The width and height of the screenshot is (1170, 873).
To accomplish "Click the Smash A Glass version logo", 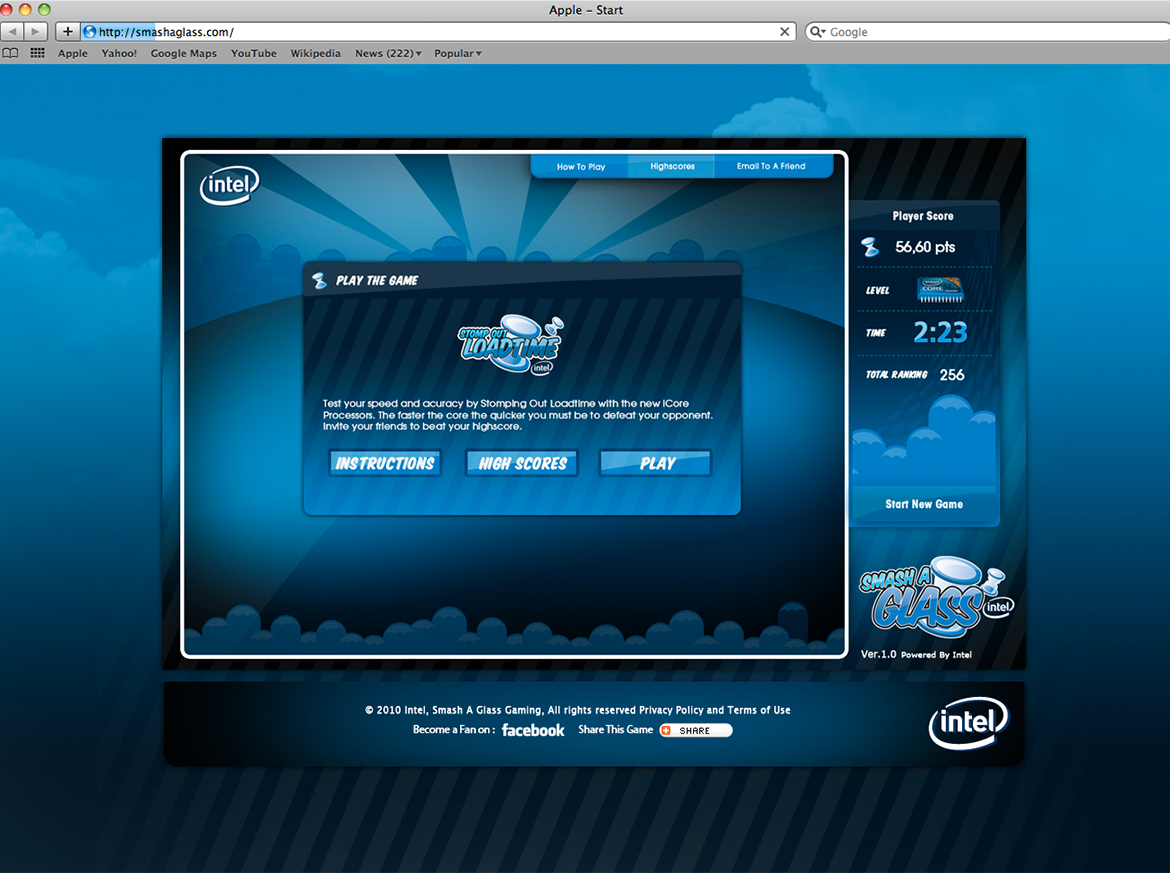I will coord(934,600).
